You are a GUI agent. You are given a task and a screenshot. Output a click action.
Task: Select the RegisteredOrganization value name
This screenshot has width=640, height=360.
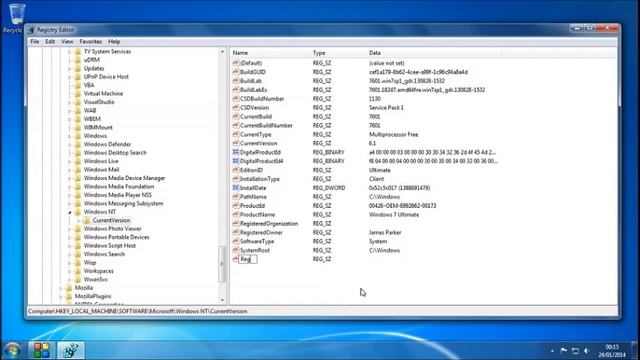(x=269, y=224)
